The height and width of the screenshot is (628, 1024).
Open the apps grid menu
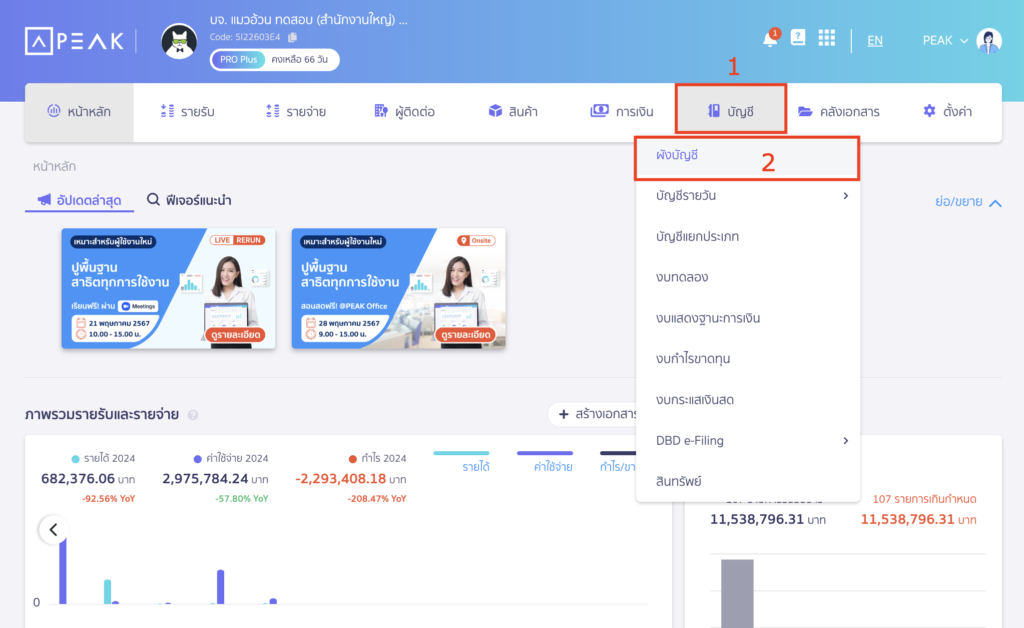[826, 38]
